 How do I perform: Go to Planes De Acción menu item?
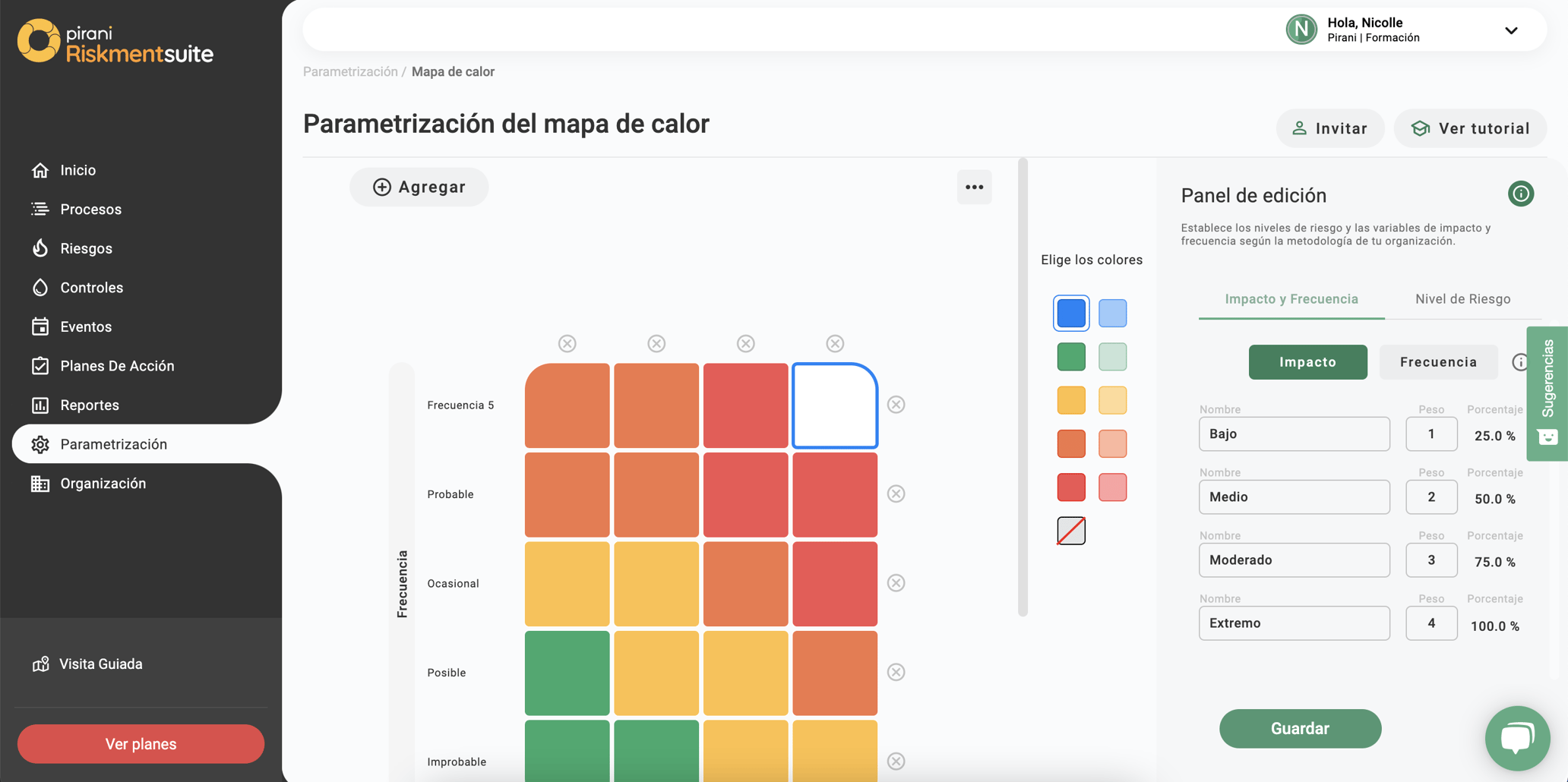pyautogui.click(x=117, y=366)
